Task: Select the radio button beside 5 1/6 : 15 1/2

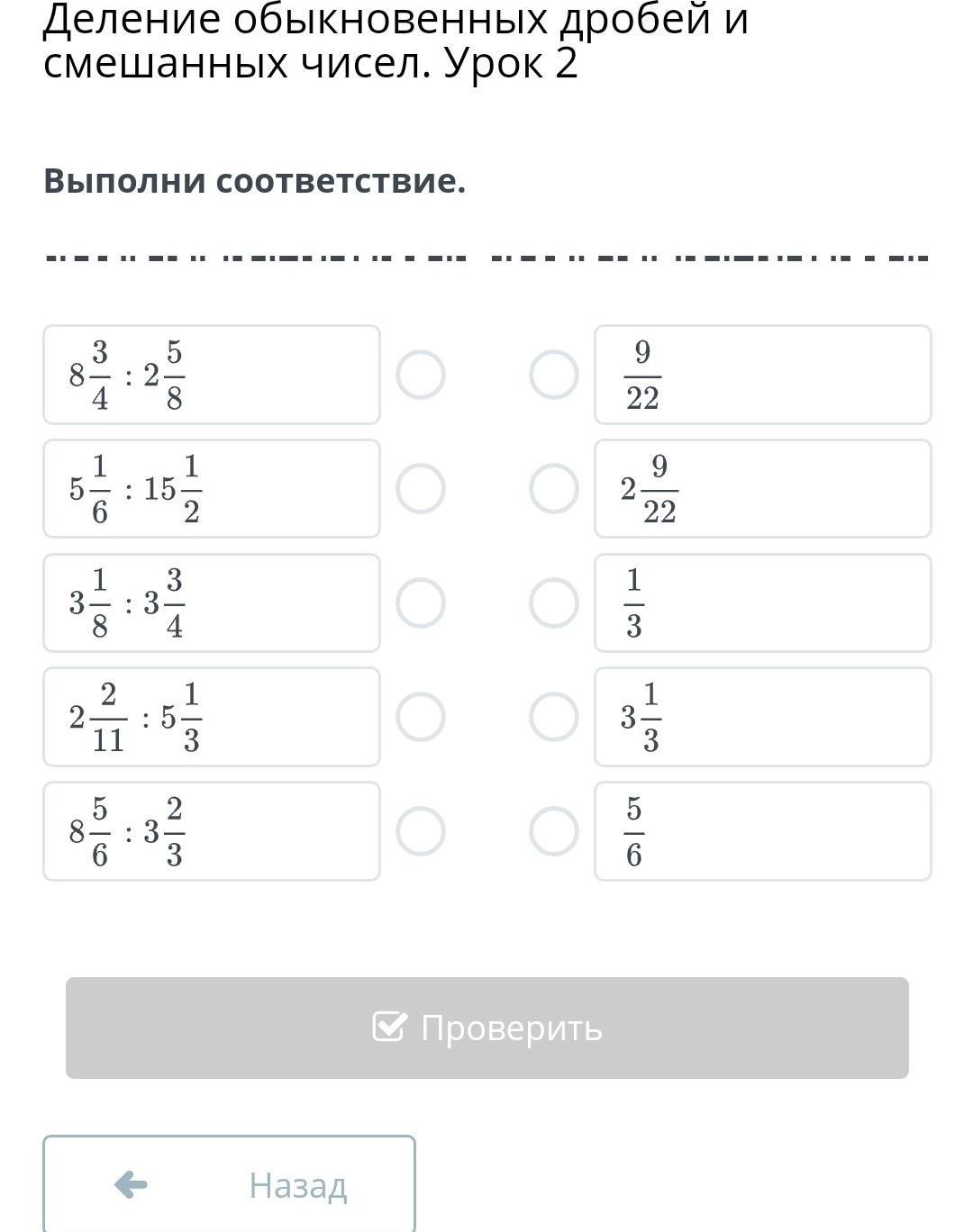Action: pyautogui.click(x=421, y=489)
